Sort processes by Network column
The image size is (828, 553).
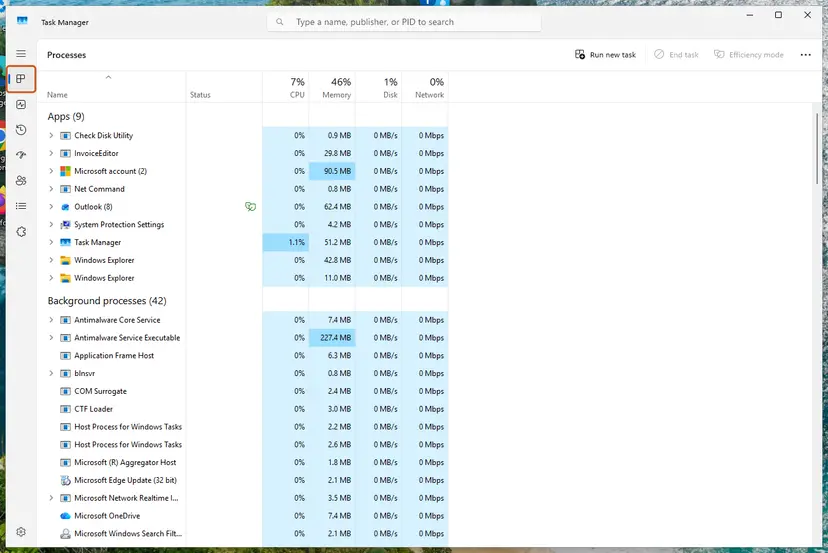pos(425,87)
